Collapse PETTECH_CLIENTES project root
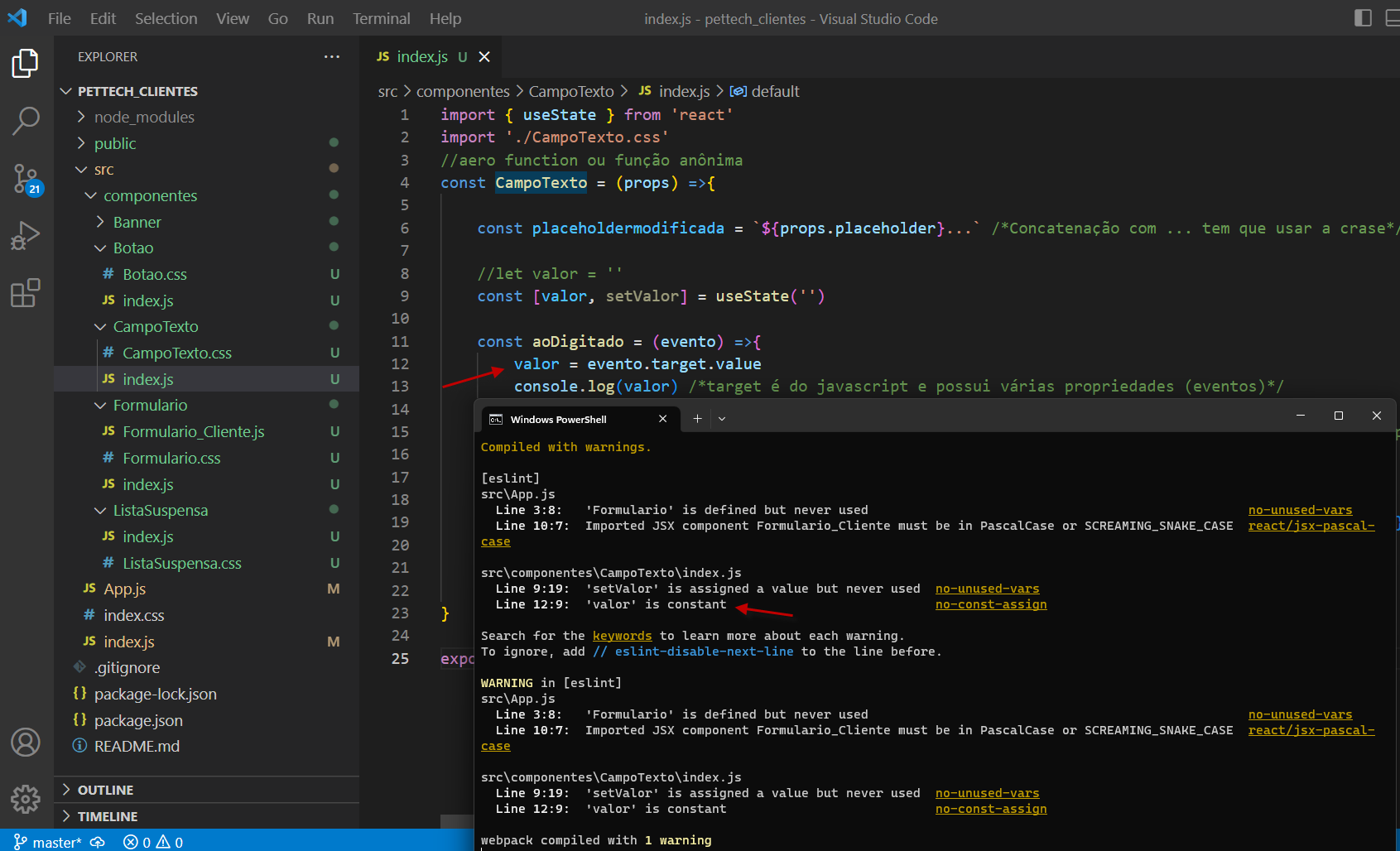1400x851 pixels. pyautogui.click(x=137, y=91)
